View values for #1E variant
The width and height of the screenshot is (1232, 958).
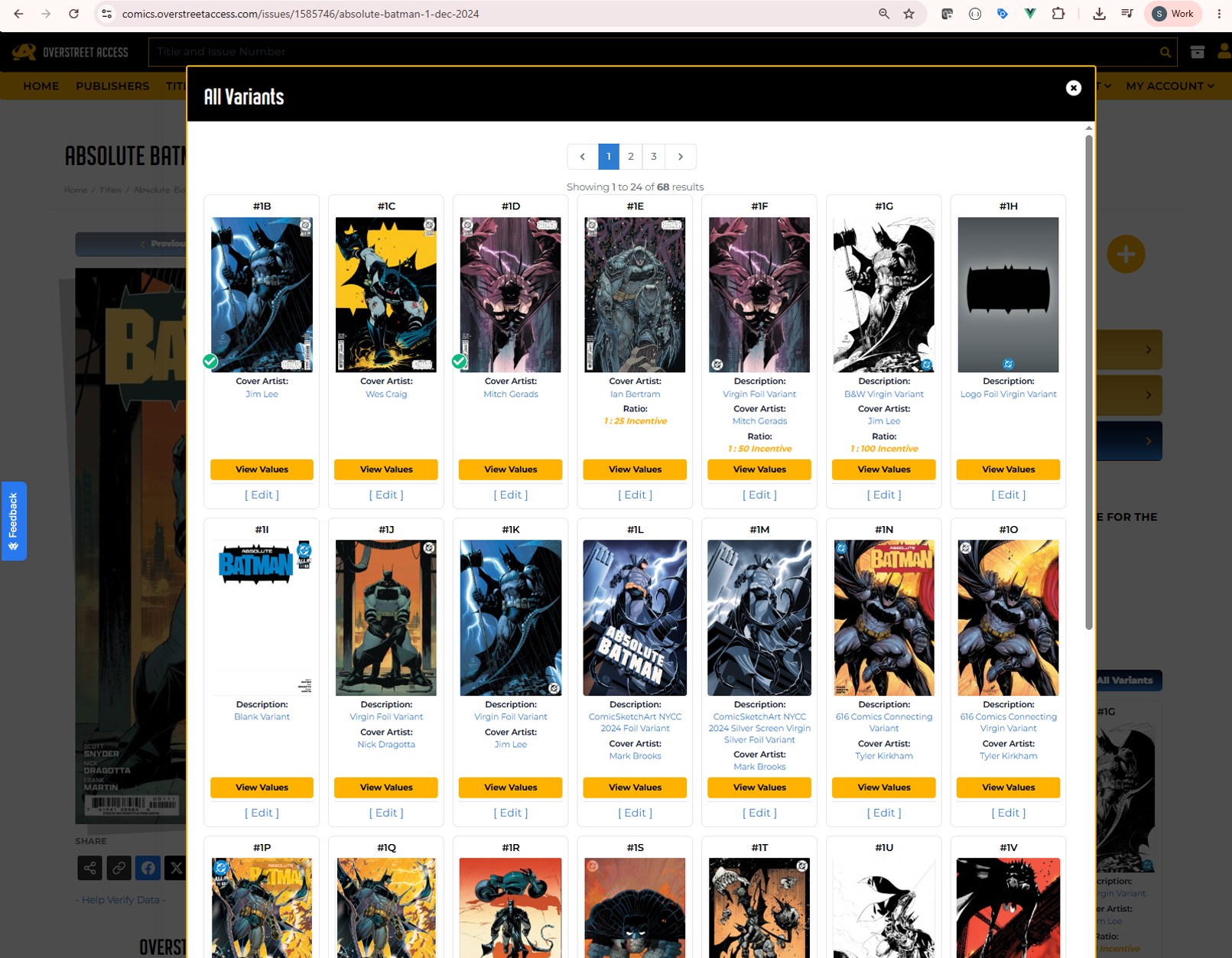635,469
